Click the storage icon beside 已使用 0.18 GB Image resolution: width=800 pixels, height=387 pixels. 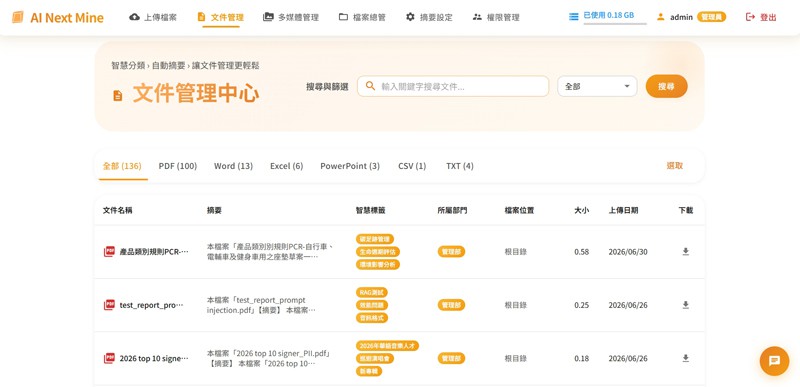[x=573, y=16]
